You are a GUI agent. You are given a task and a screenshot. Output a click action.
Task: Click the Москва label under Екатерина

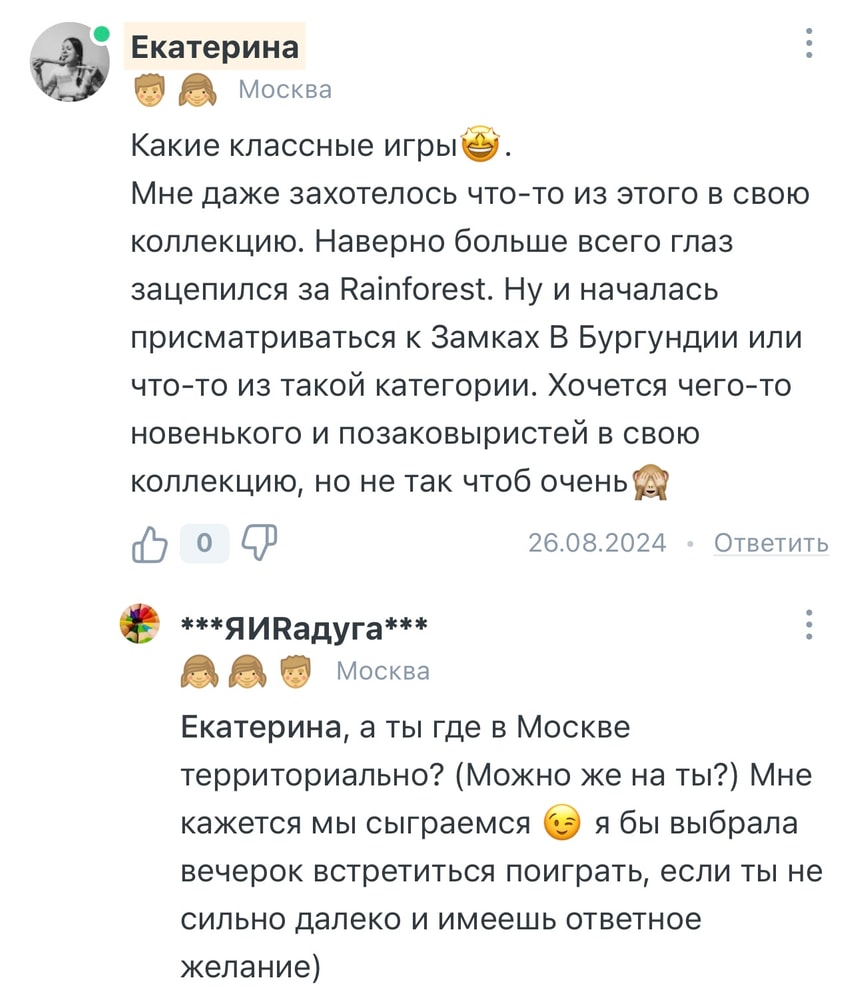click(285, 91)
